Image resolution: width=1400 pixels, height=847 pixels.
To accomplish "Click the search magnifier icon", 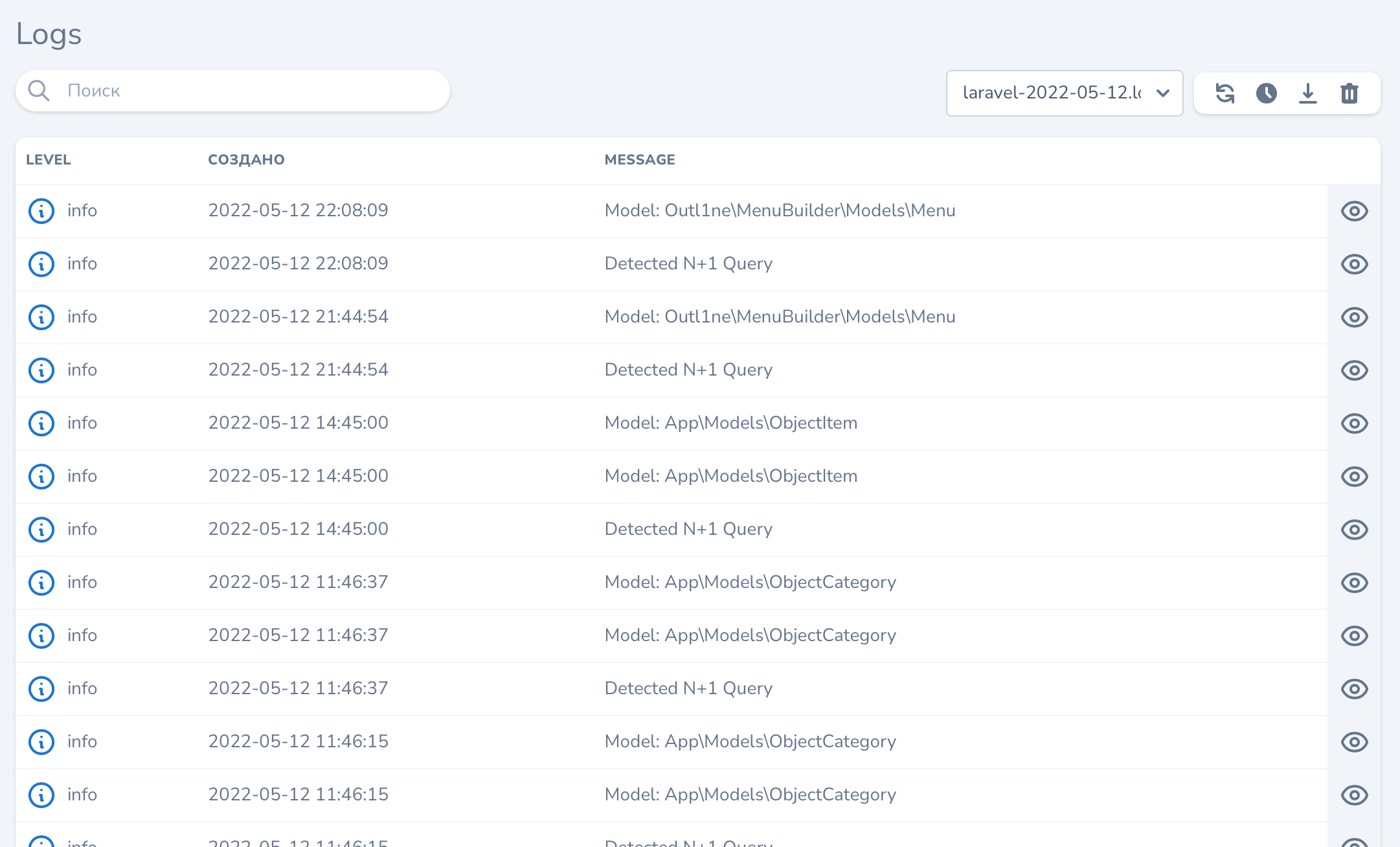I will tap(39, 91).
